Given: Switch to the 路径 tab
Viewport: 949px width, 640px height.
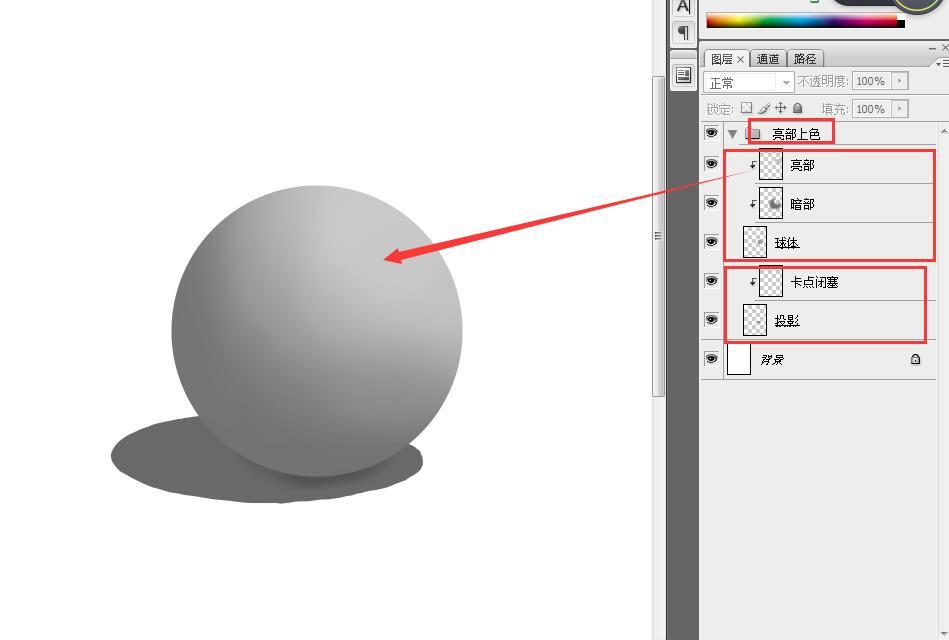Looking at the screenshot, I should tap(805, 59).
